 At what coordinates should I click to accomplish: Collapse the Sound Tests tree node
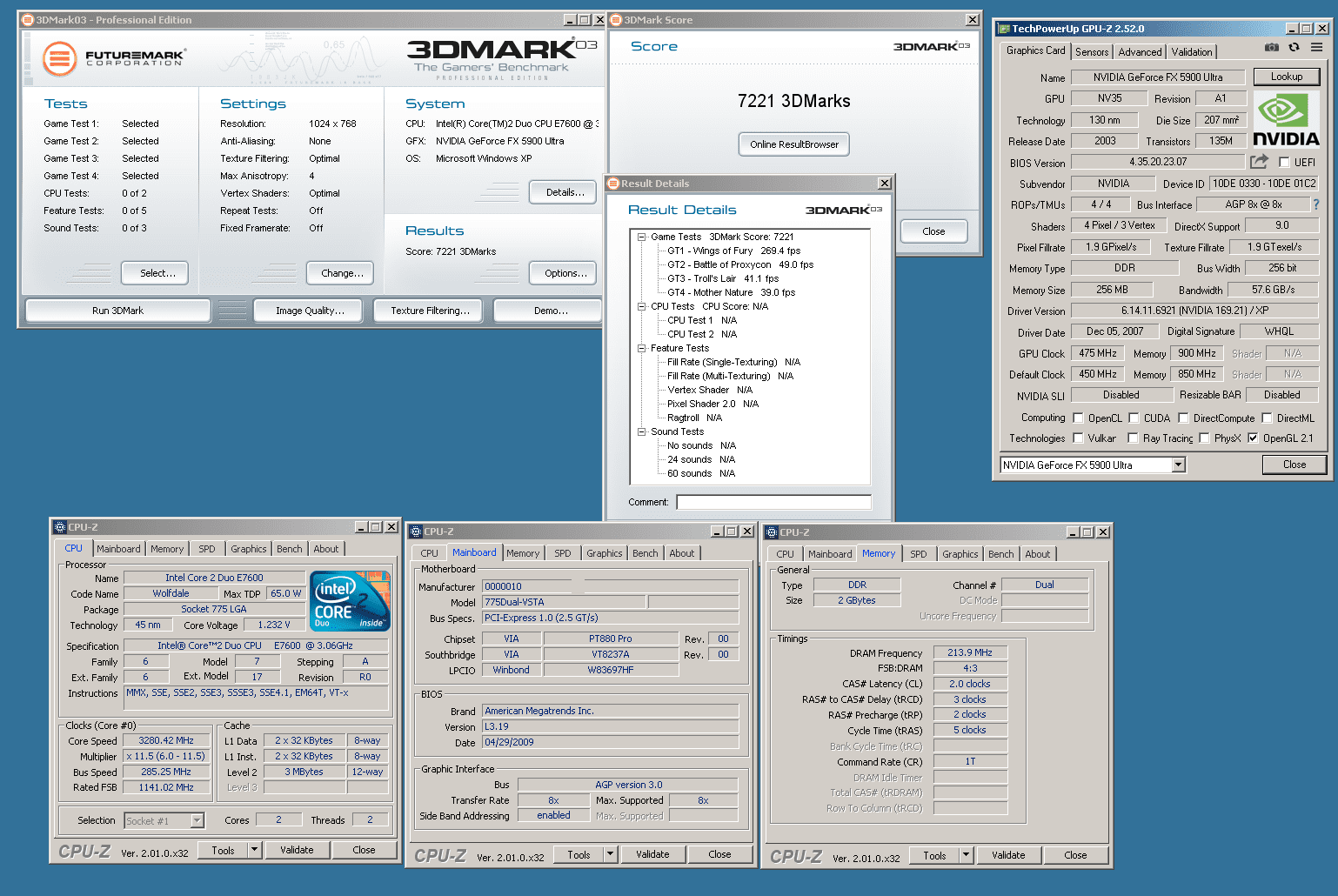pyautogui.click(x=641, y=431)
